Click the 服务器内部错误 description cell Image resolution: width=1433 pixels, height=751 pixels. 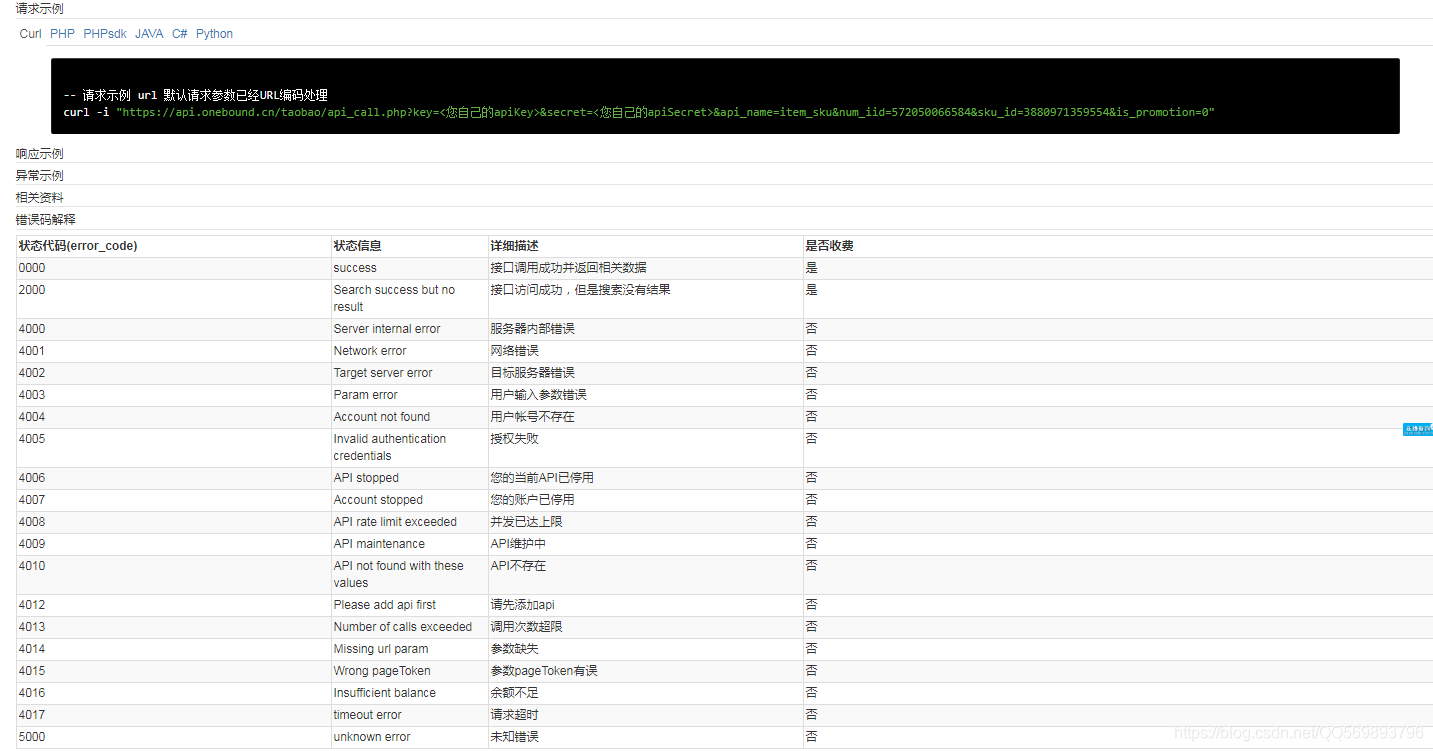click(645, 329)
